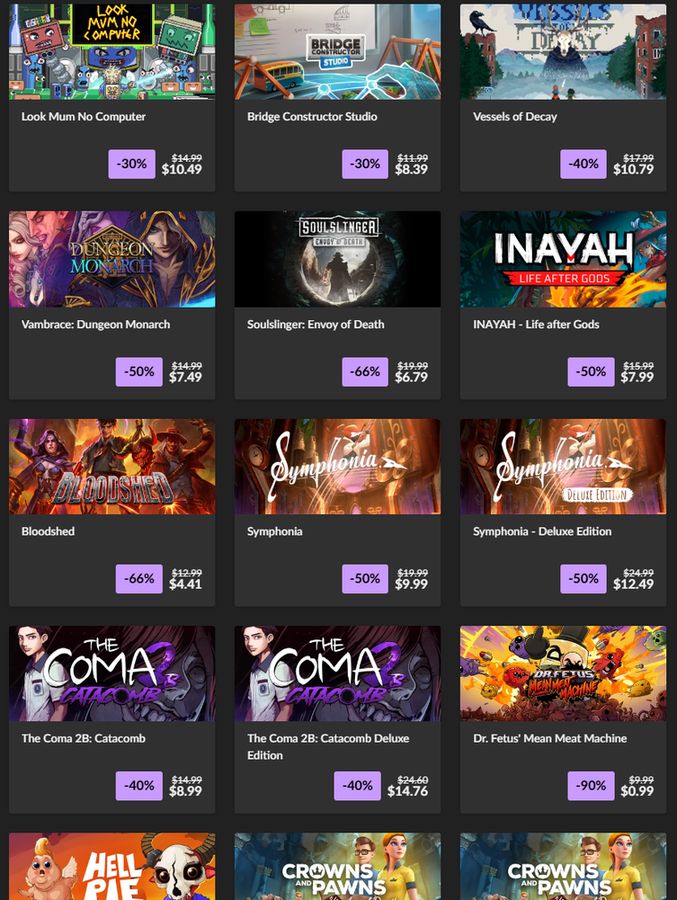The height and width of the screenshot is (900, 677).
Task: Open the Vessels of Decay cover art
Action: [563, 52]
